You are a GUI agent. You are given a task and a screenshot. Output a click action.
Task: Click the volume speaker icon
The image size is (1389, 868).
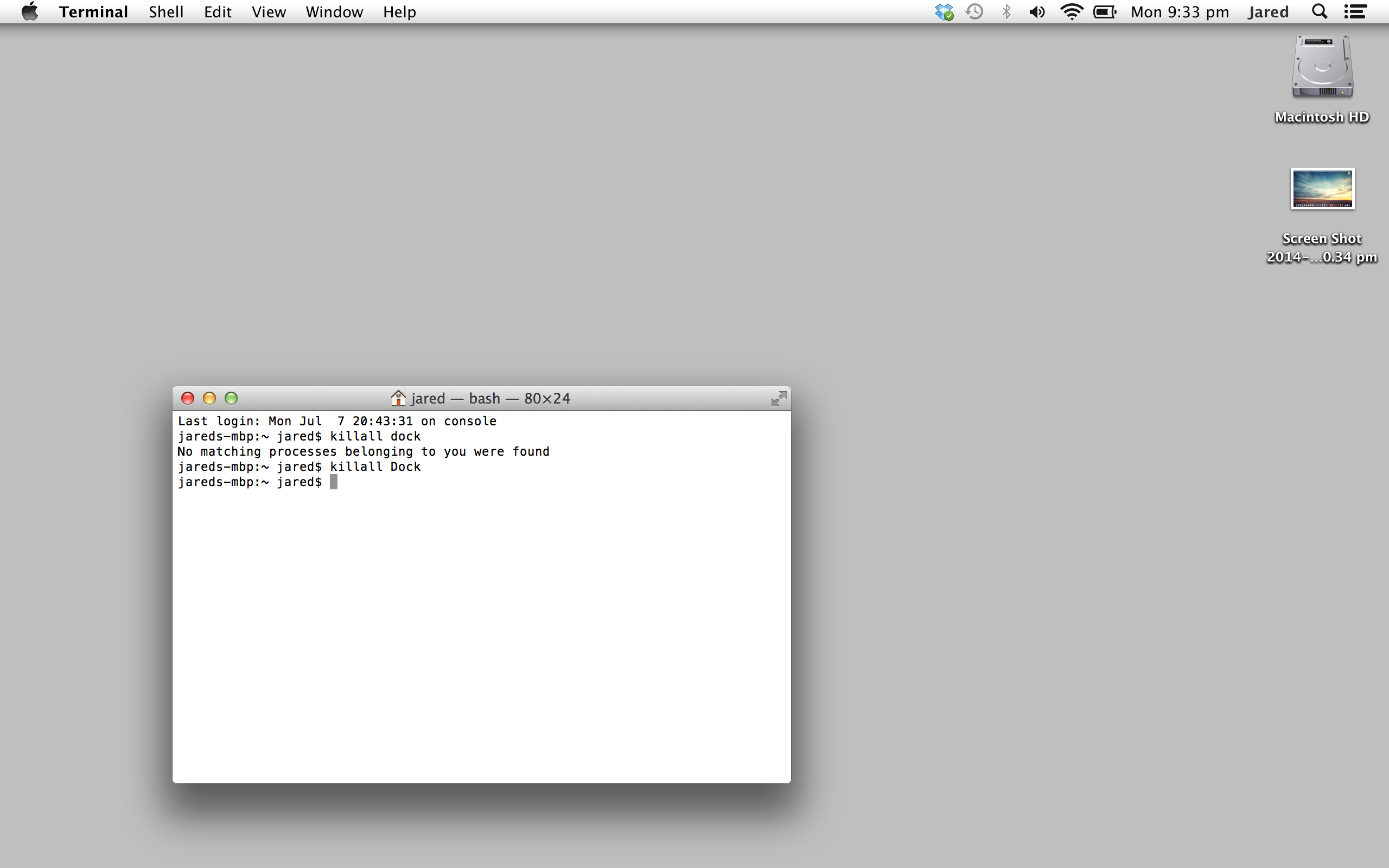click(x=1036, y=12)
